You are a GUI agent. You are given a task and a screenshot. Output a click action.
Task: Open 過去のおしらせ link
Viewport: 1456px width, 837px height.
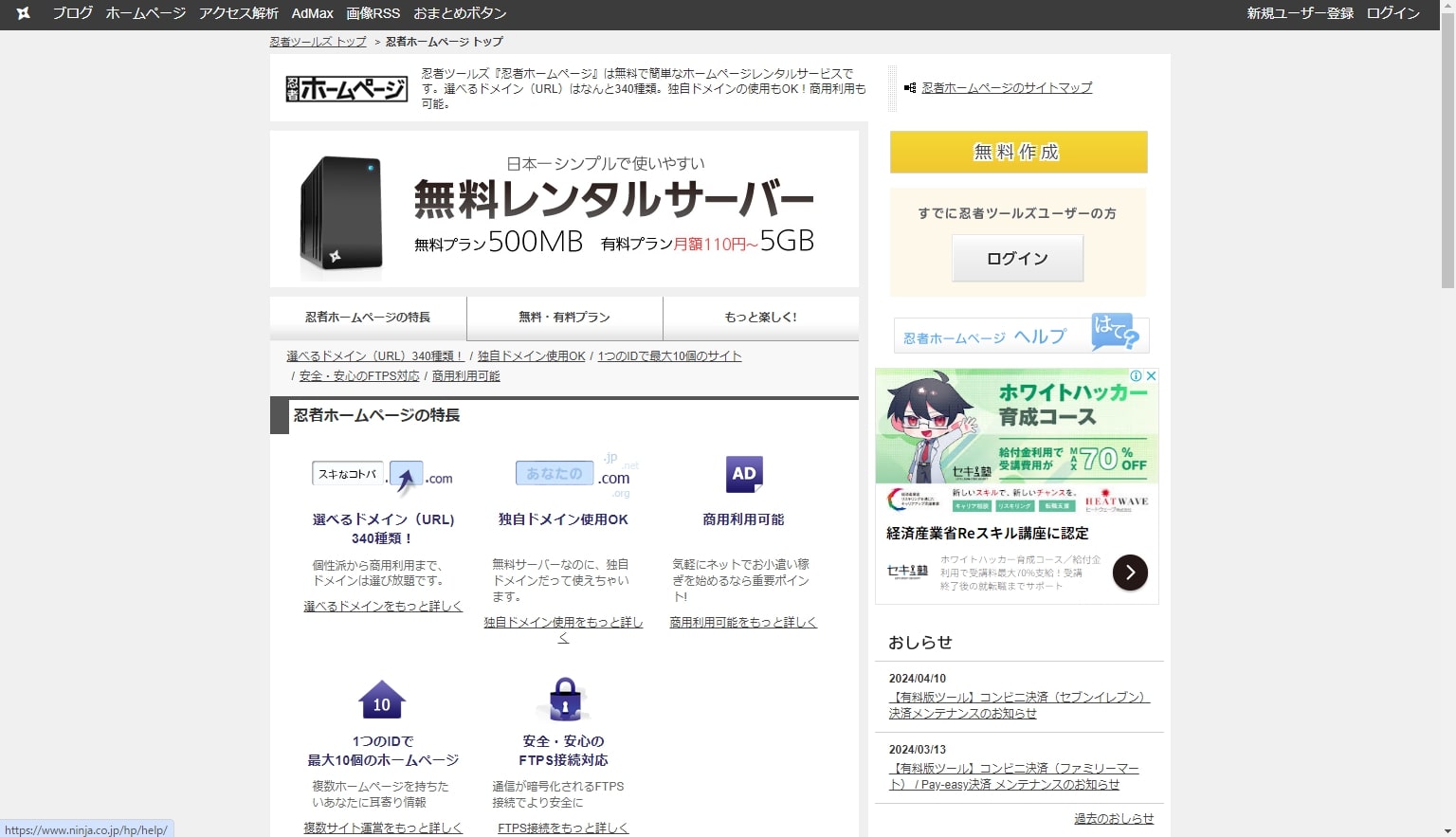click(1114, 819)
